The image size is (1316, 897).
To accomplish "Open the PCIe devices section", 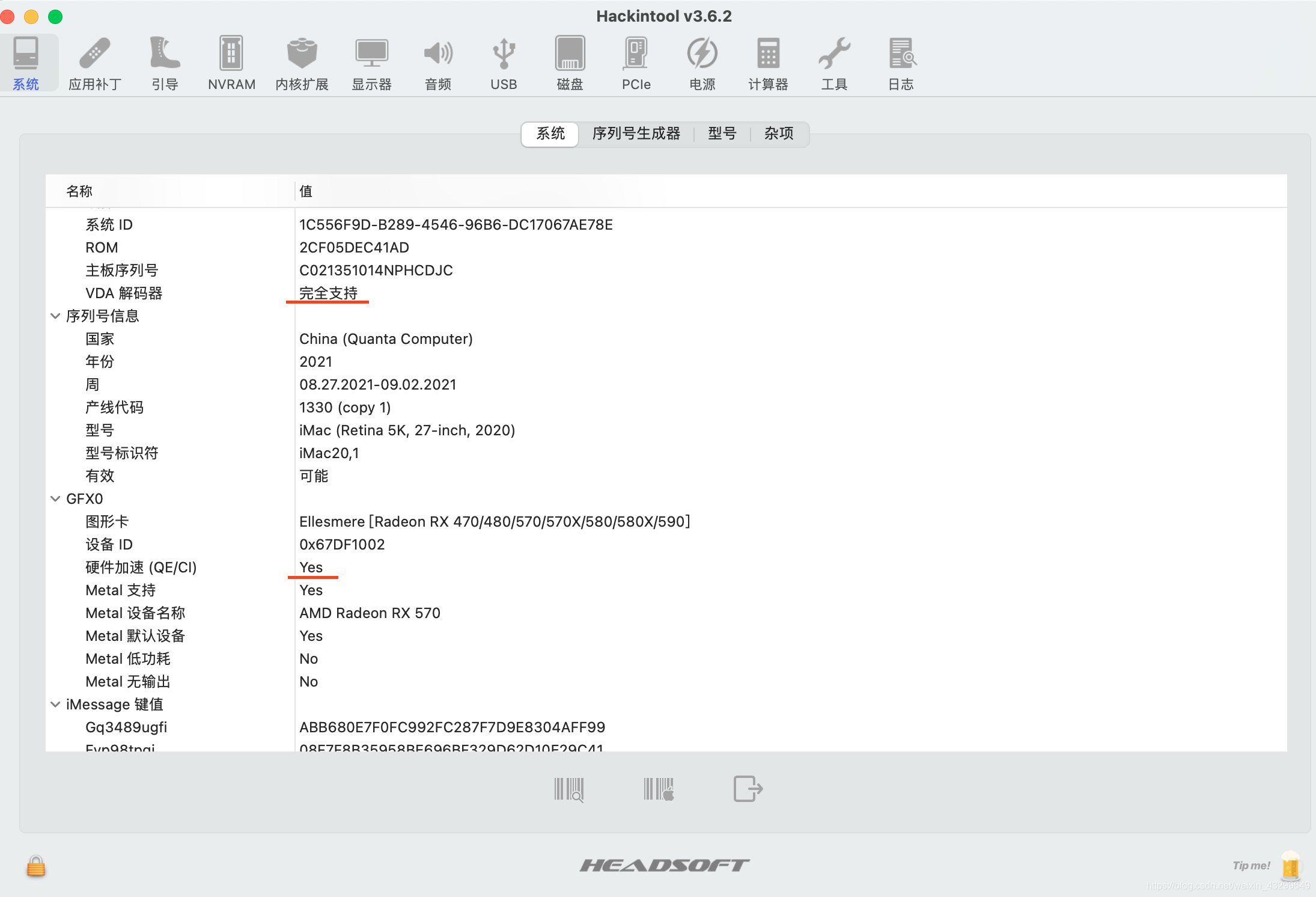I will tap(636, 64).
